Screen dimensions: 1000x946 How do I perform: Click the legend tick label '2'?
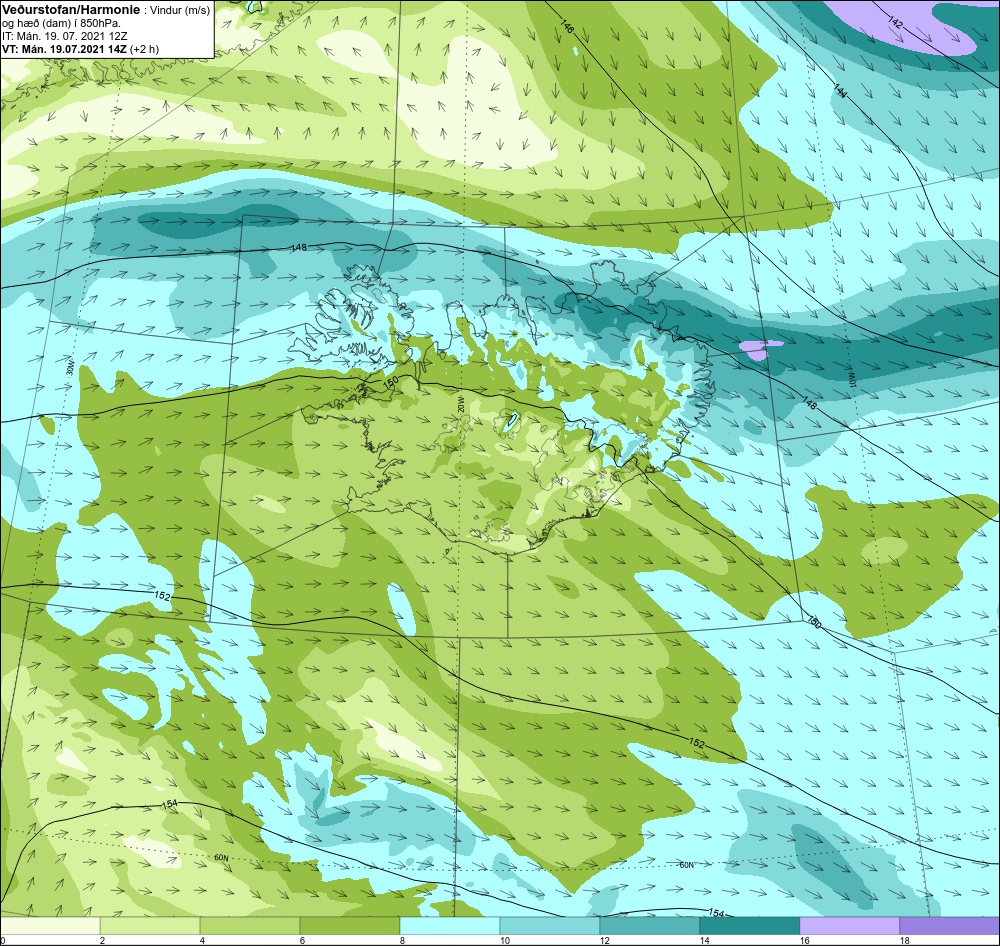[102, 940]
